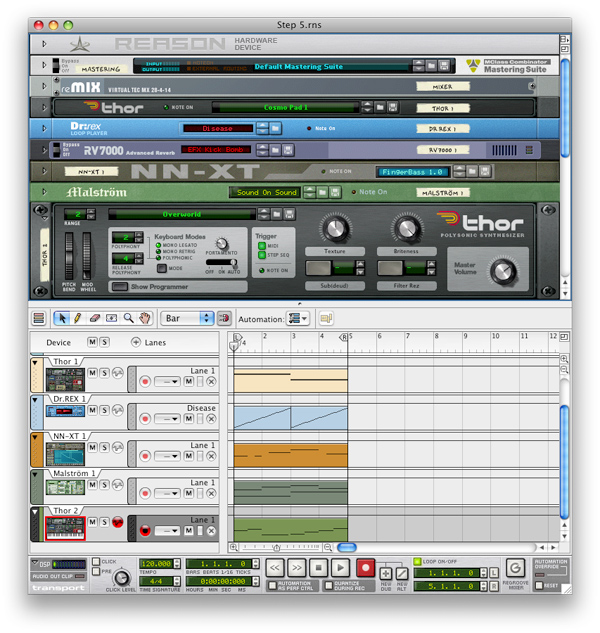Select the Thor 2 track thumbnail
This screenshot has height=633, width=600.
pyautogui.click(x=65, y=528)
